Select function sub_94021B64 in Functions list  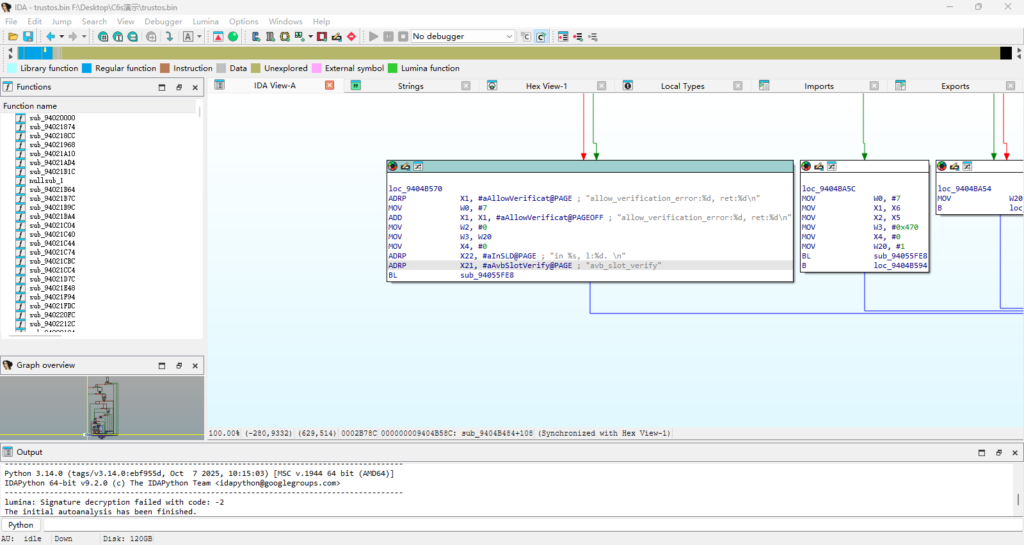click(52, 189)
